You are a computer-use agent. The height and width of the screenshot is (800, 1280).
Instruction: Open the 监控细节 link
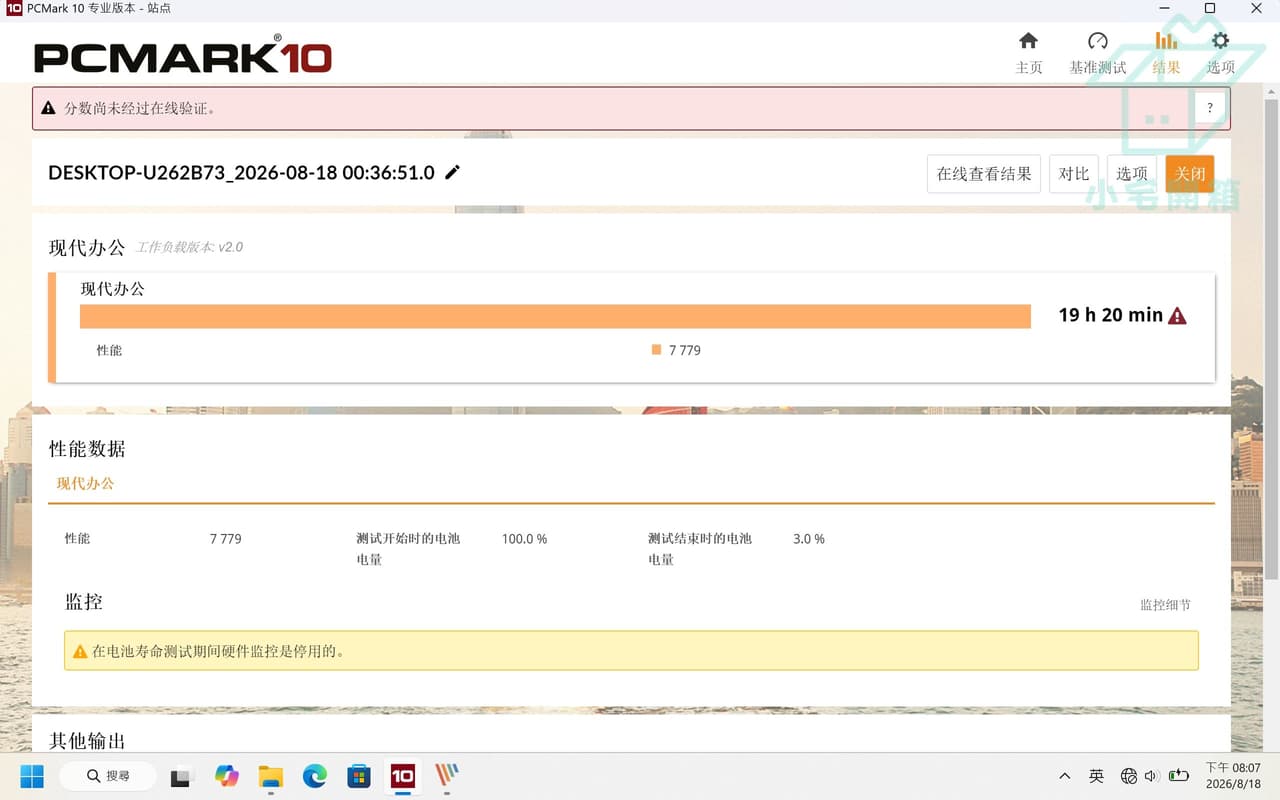[x=1165, y=605]
